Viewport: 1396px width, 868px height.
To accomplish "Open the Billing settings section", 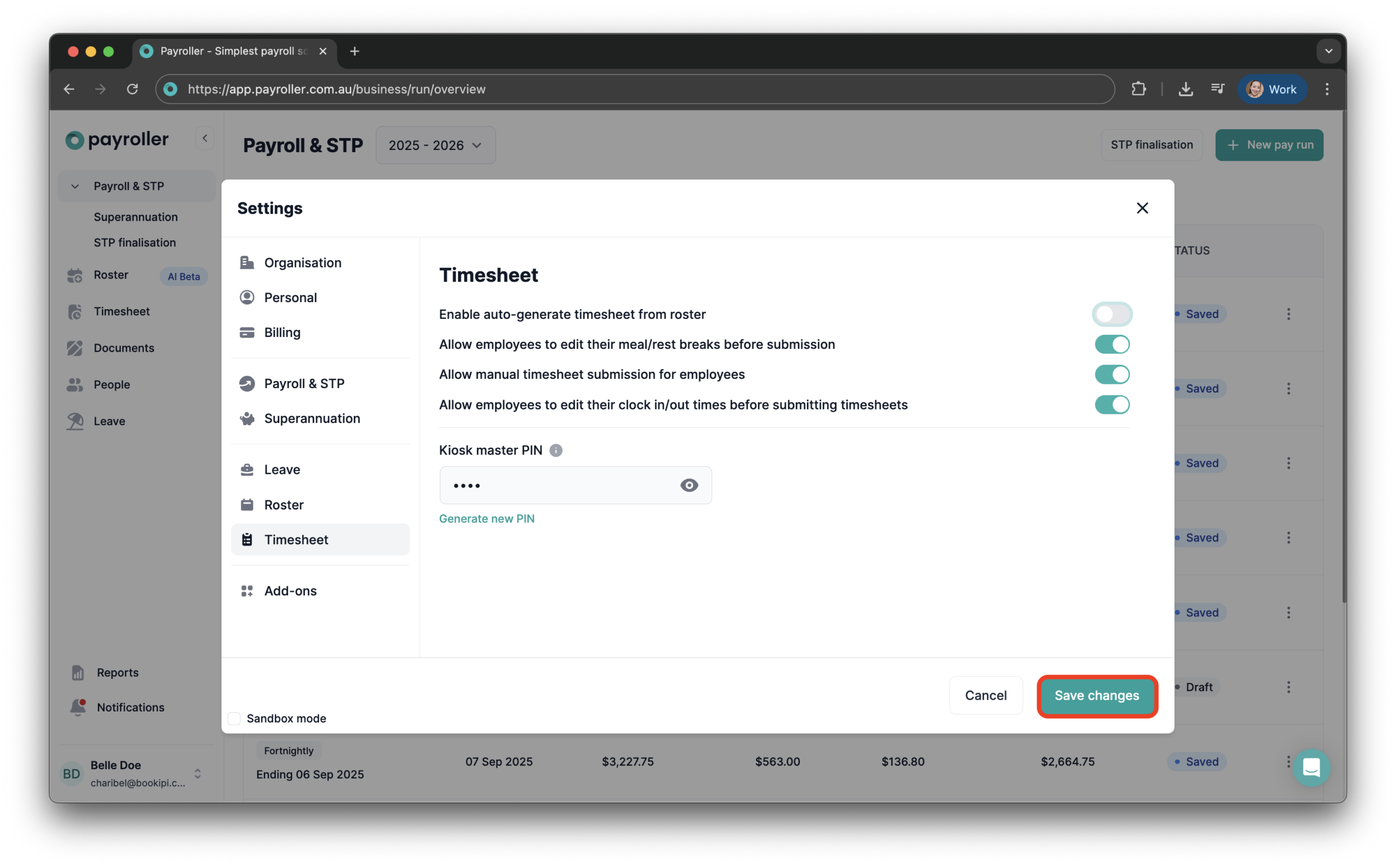I will click(282, 333).
